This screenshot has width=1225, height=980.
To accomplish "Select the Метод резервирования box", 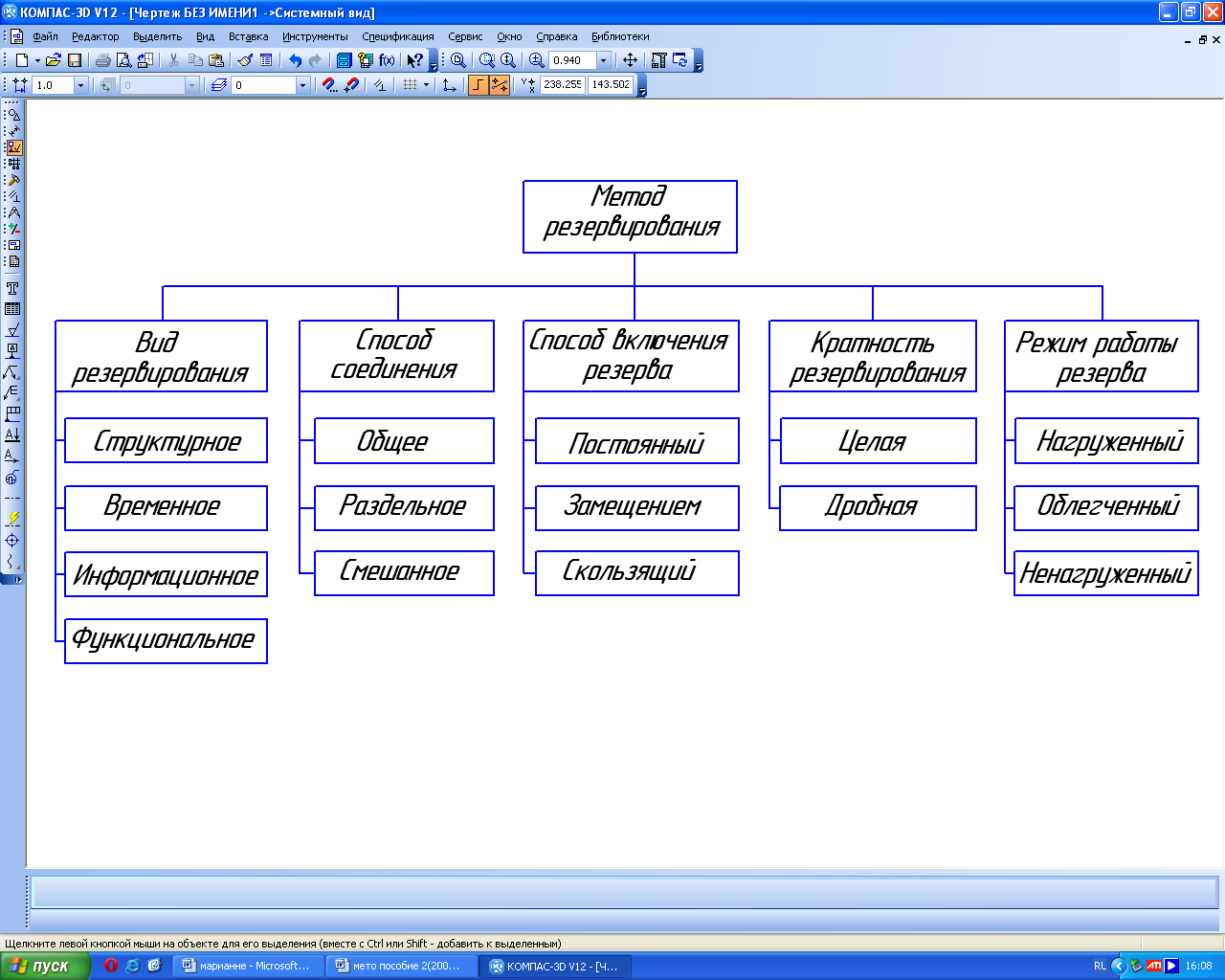I will [x=630, y=216].
